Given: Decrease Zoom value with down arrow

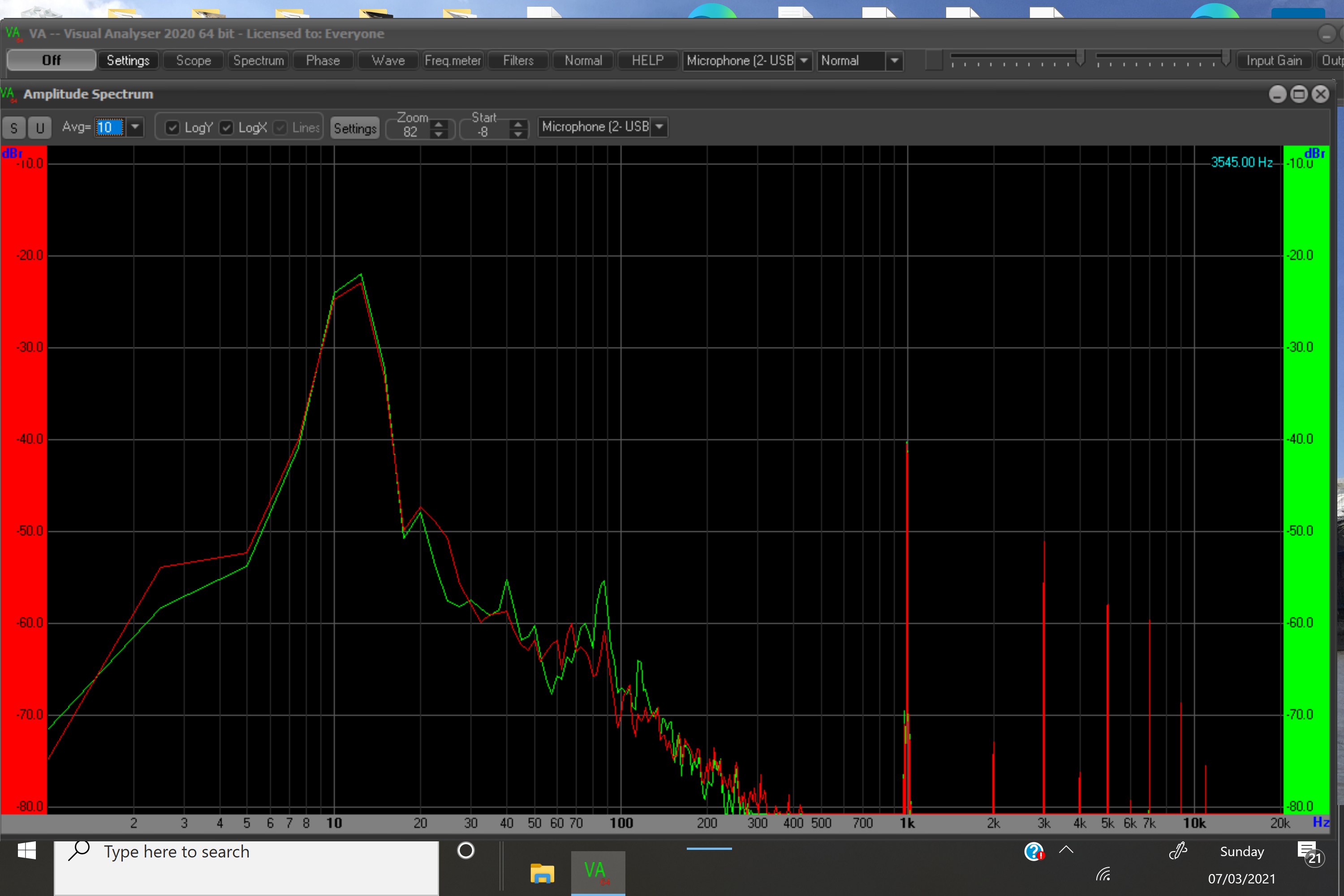Looking at the screenshot, I should 438,134.
